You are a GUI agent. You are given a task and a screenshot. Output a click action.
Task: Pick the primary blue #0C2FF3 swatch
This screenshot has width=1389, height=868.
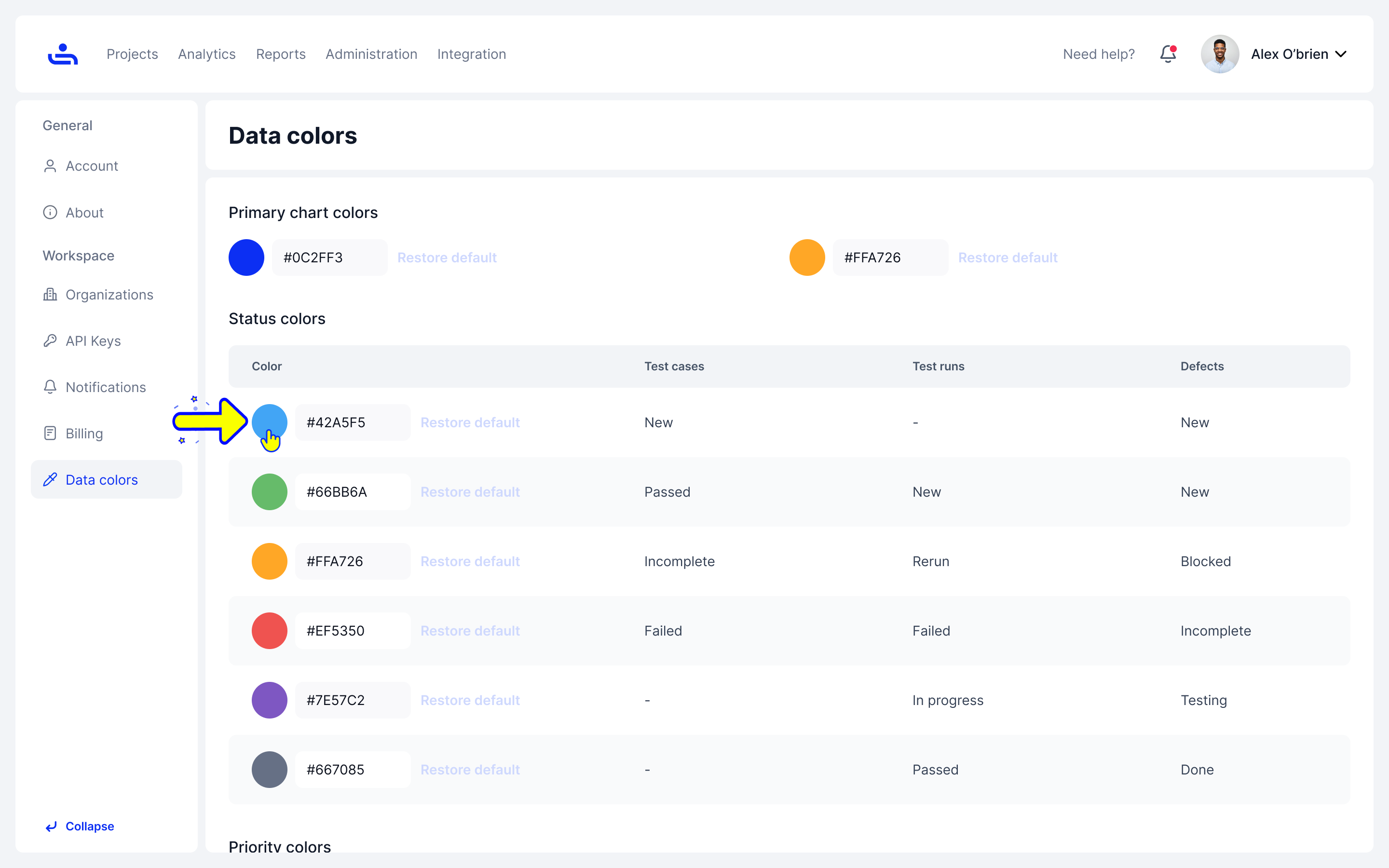246,258
